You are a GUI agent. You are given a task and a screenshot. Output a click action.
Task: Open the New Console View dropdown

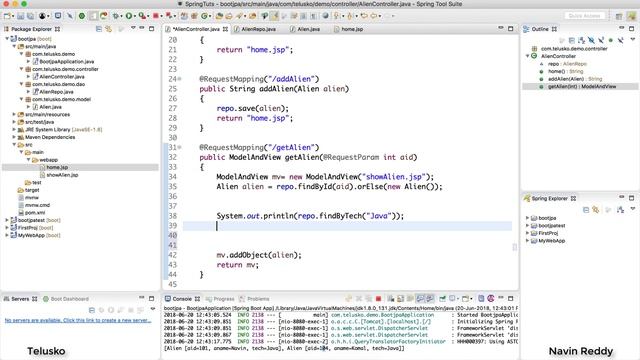(471, 299)
